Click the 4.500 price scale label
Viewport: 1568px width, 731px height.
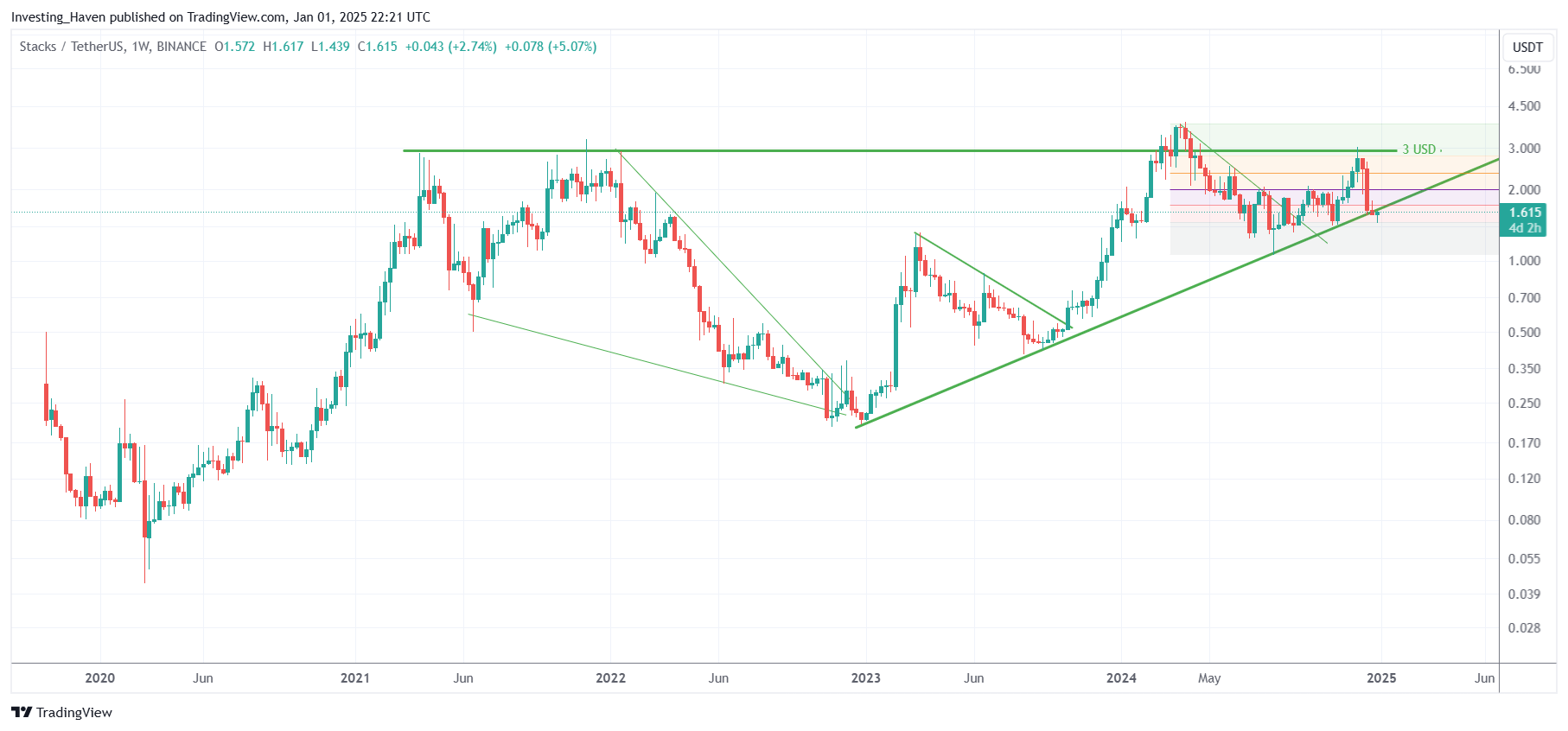[x=1524, y=106]
